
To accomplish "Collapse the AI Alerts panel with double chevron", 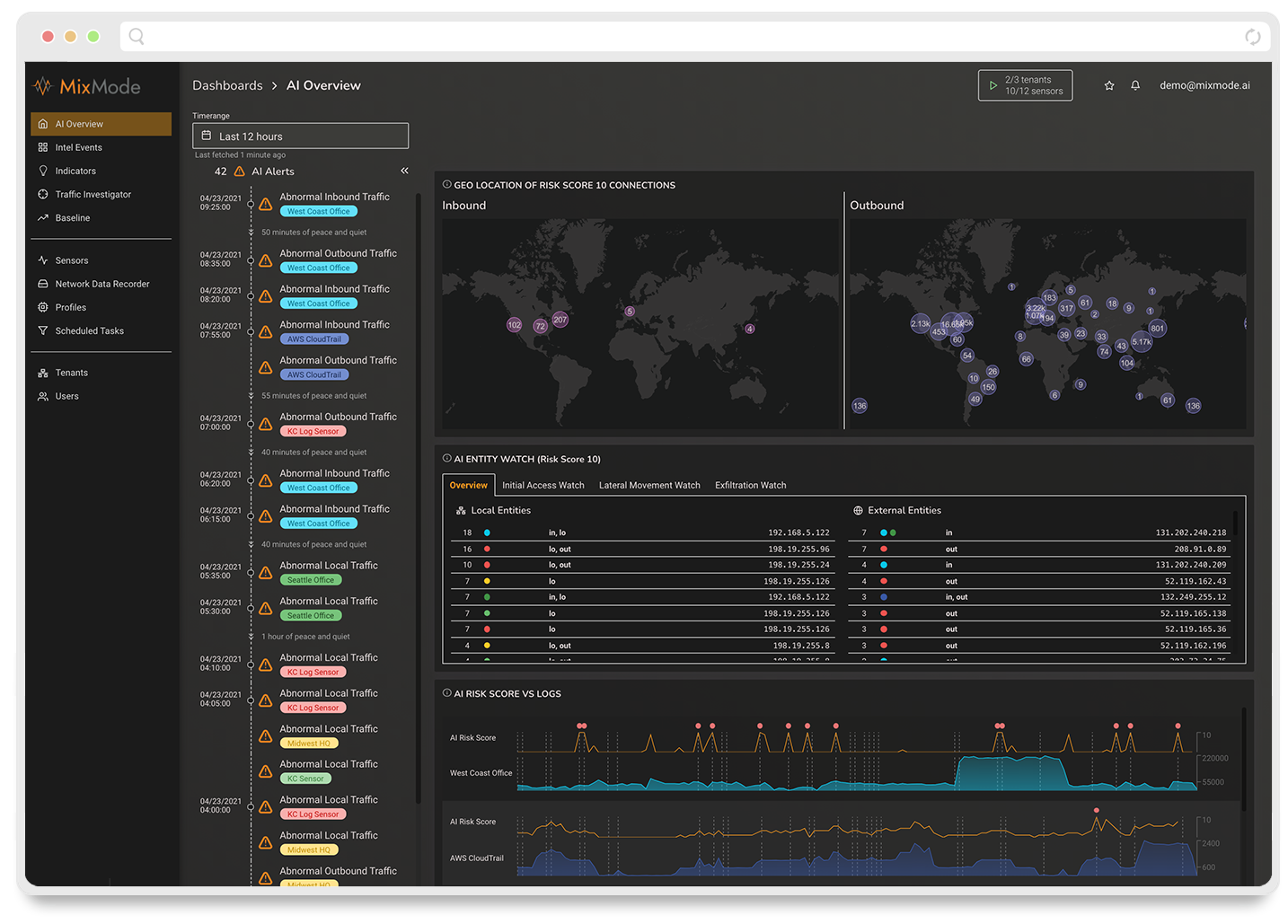I will click(x=404, y=171).
